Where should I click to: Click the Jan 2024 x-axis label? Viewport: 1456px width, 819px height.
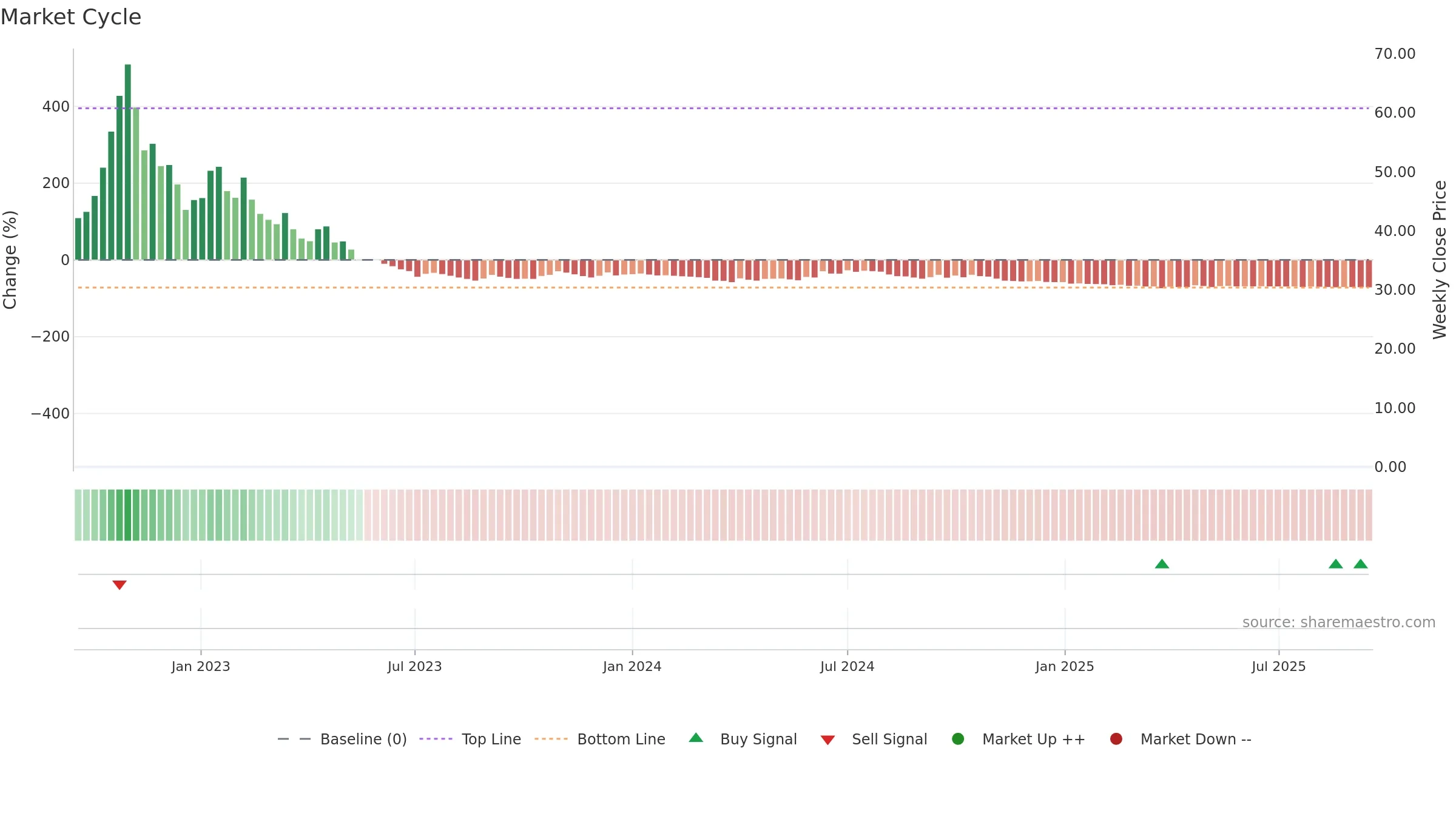632,667
